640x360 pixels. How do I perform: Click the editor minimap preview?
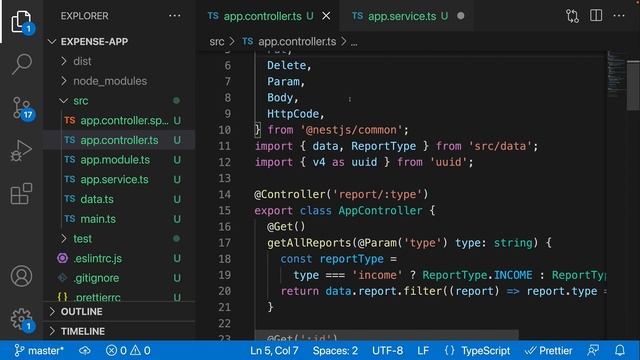coord(616,74)
